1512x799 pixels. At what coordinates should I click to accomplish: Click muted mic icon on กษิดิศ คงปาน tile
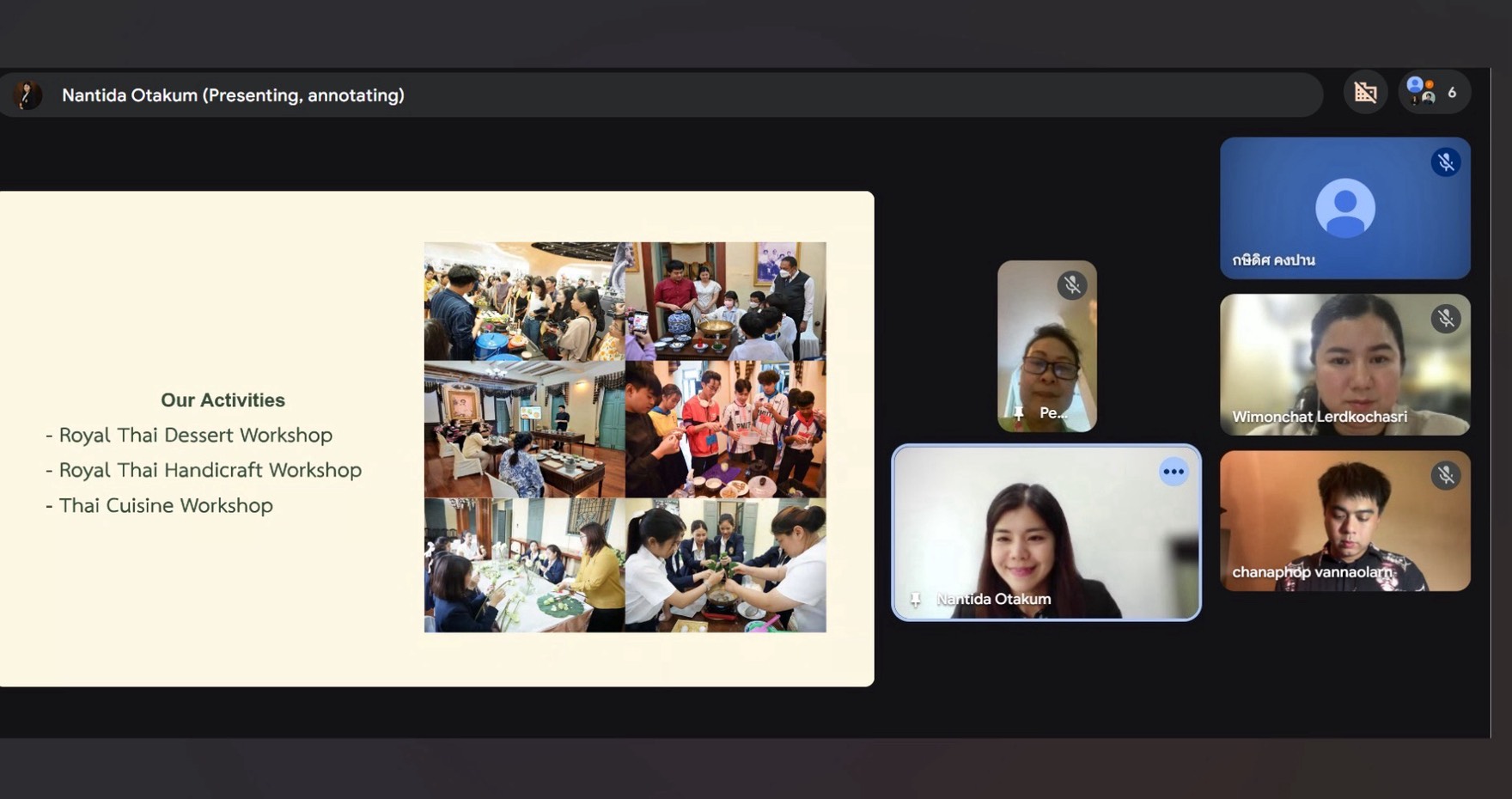(1445, 162)
